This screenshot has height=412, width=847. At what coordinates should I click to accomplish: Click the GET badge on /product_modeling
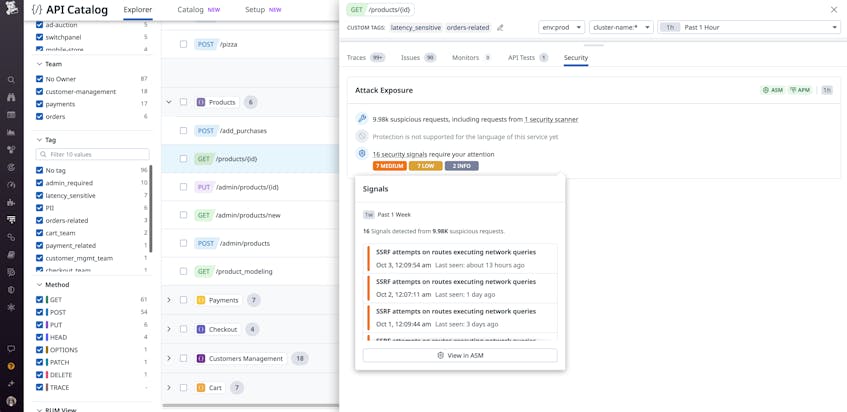[x=203, y=271]
